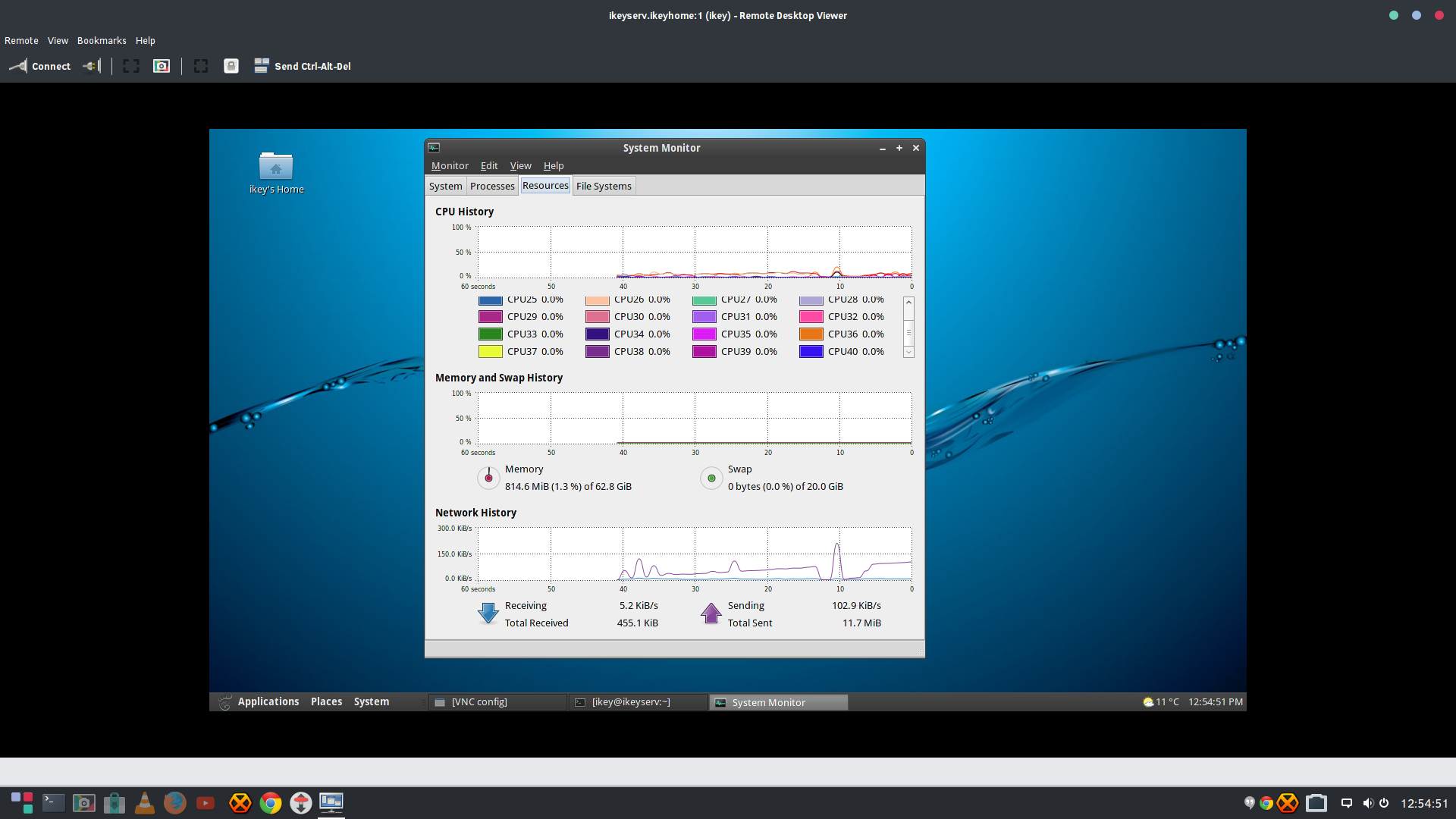Open the viewer's View menu

pos(58,41)
